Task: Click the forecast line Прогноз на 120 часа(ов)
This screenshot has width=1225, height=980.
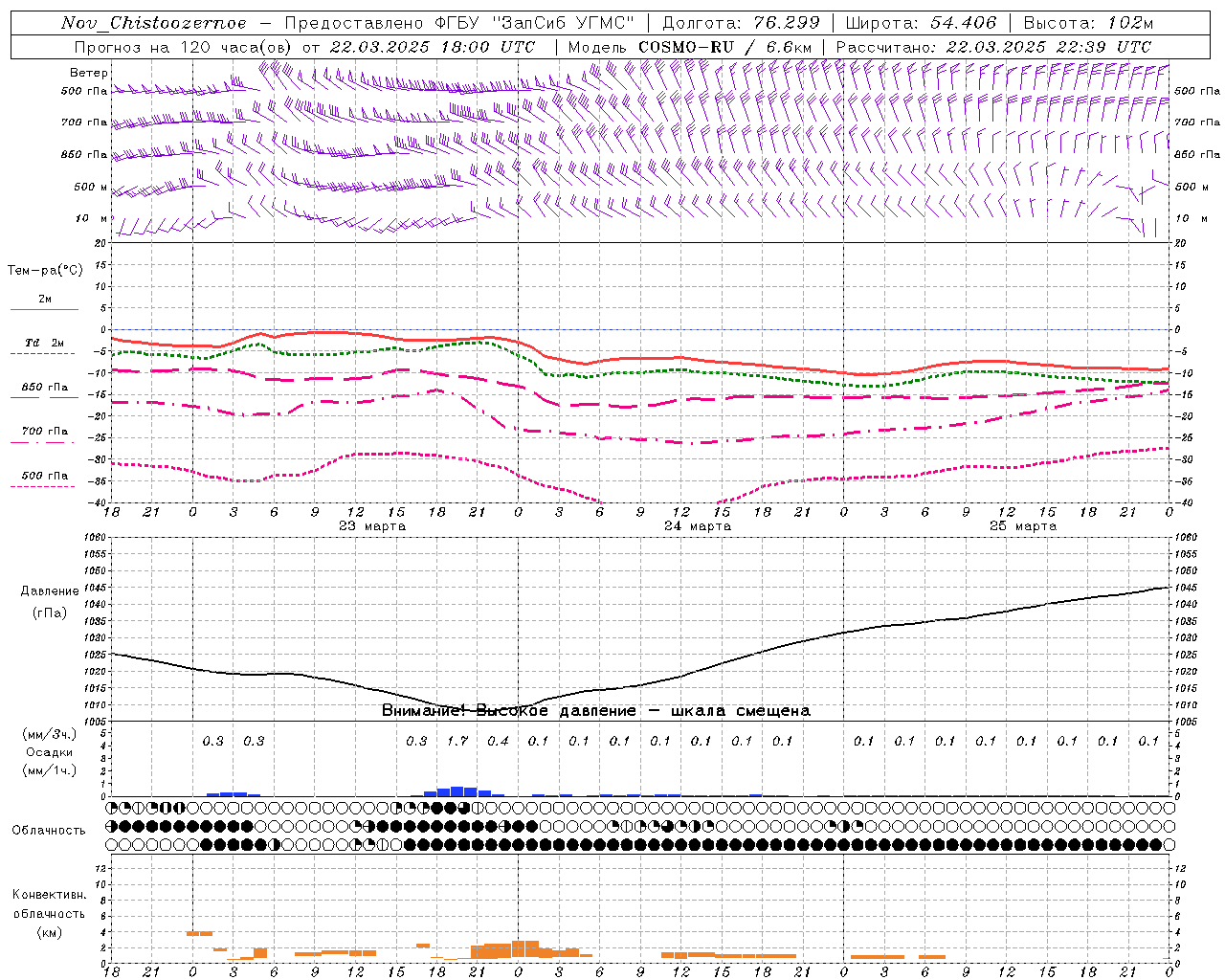Action: click(x=185, y=47)
